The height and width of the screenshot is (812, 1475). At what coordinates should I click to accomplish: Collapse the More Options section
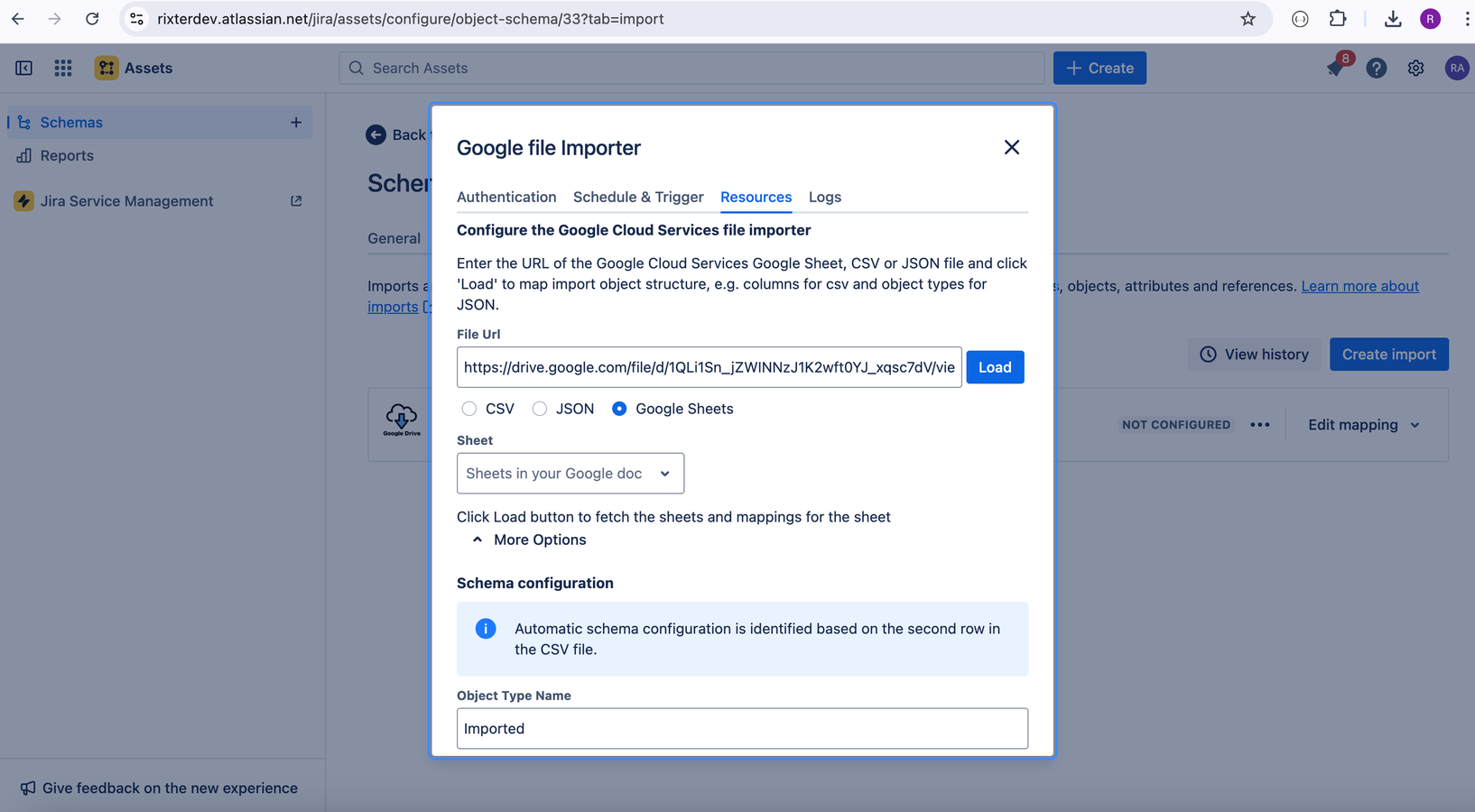(530, 540)
